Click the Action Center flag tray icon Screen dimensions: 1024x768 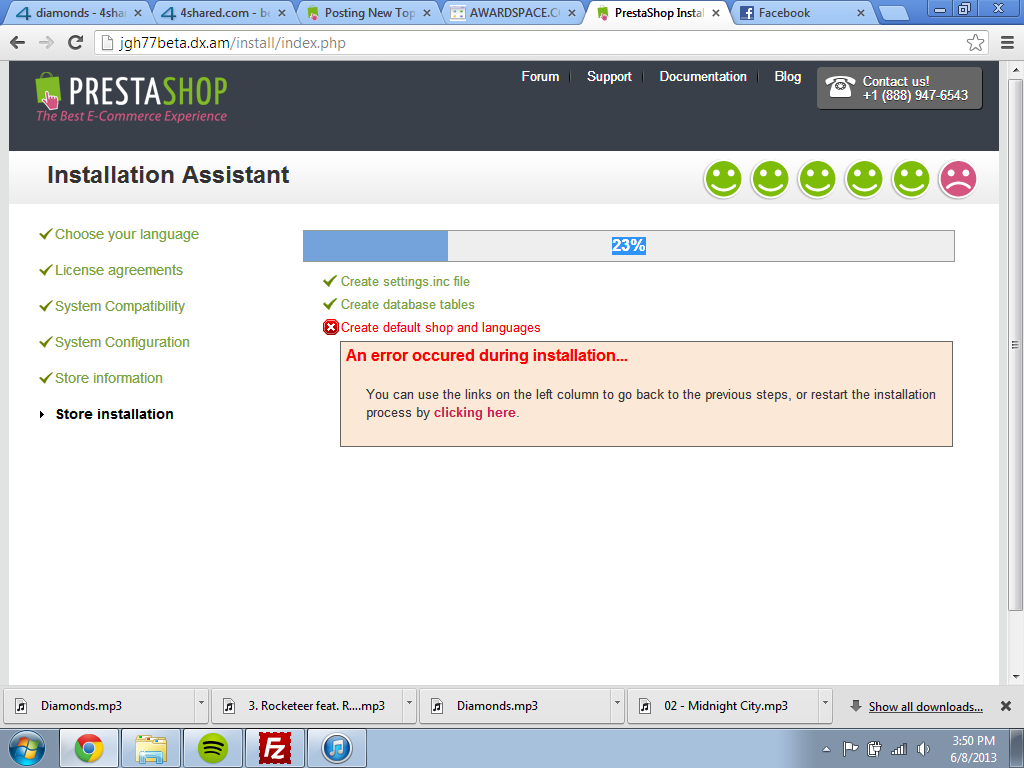[x=850, y=749]
